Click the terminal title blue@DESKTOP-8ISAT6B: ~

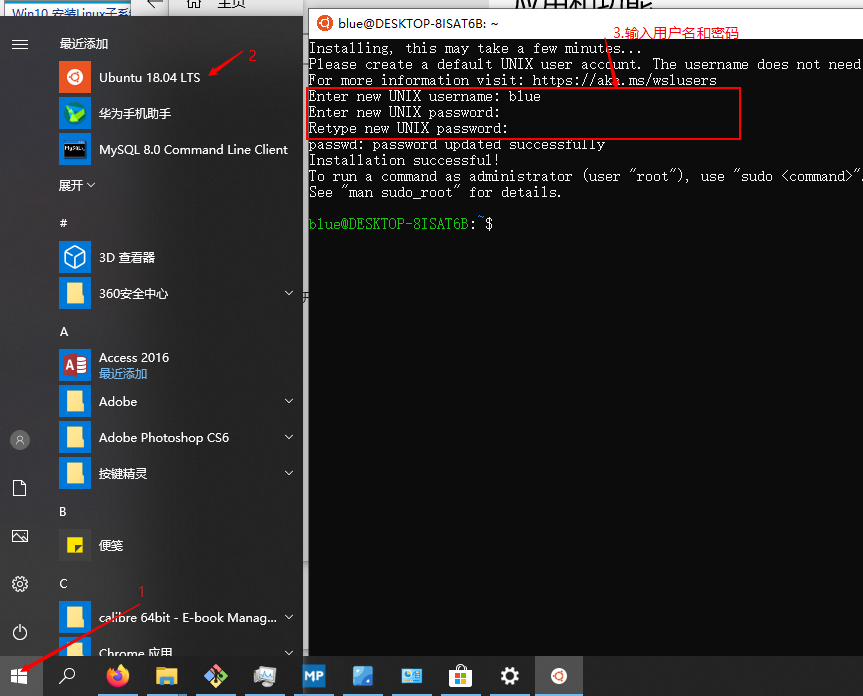tap(418, 24)
